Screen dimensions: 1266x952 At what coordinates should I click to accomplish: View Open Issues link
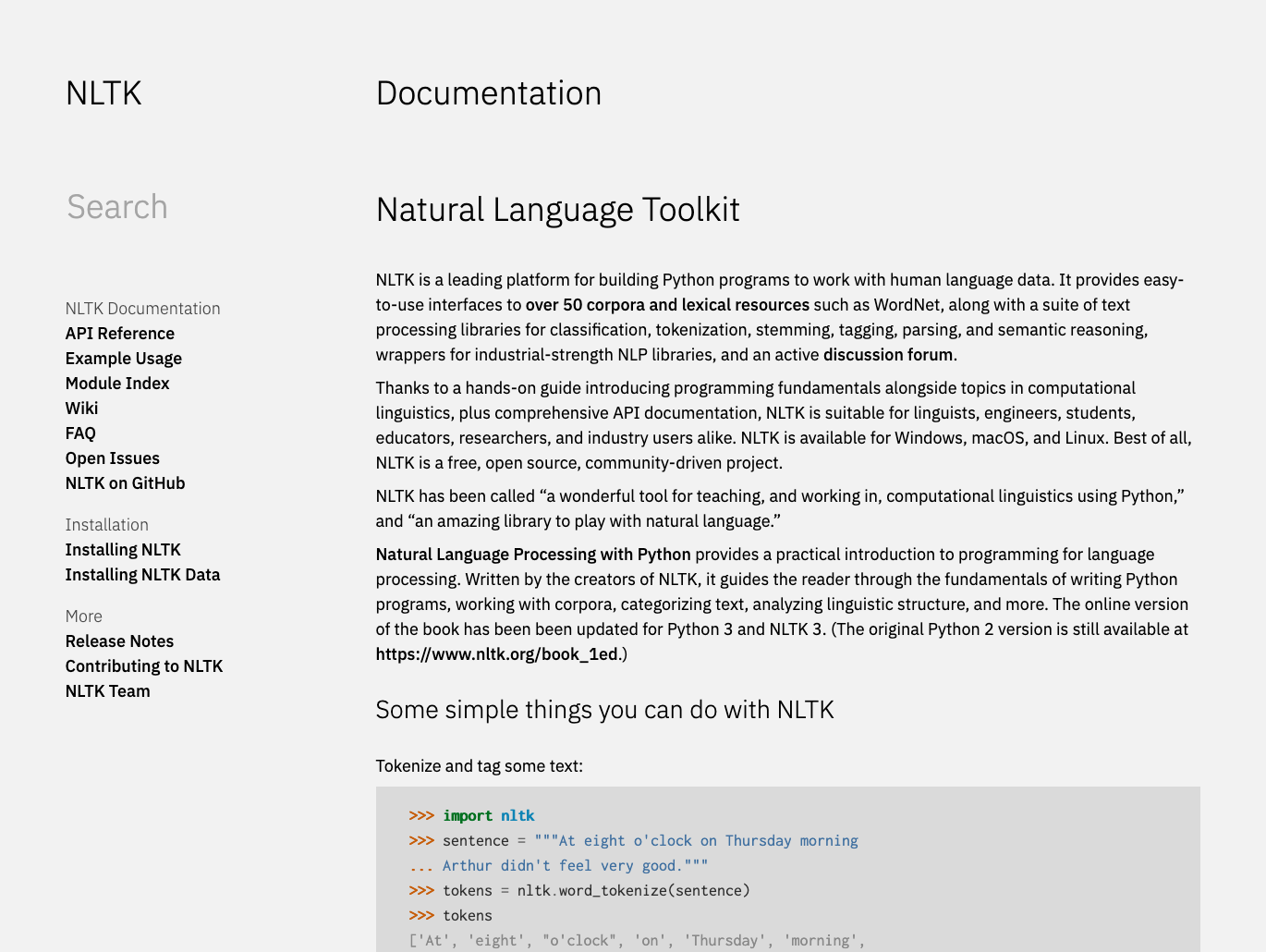coord(112,458)
